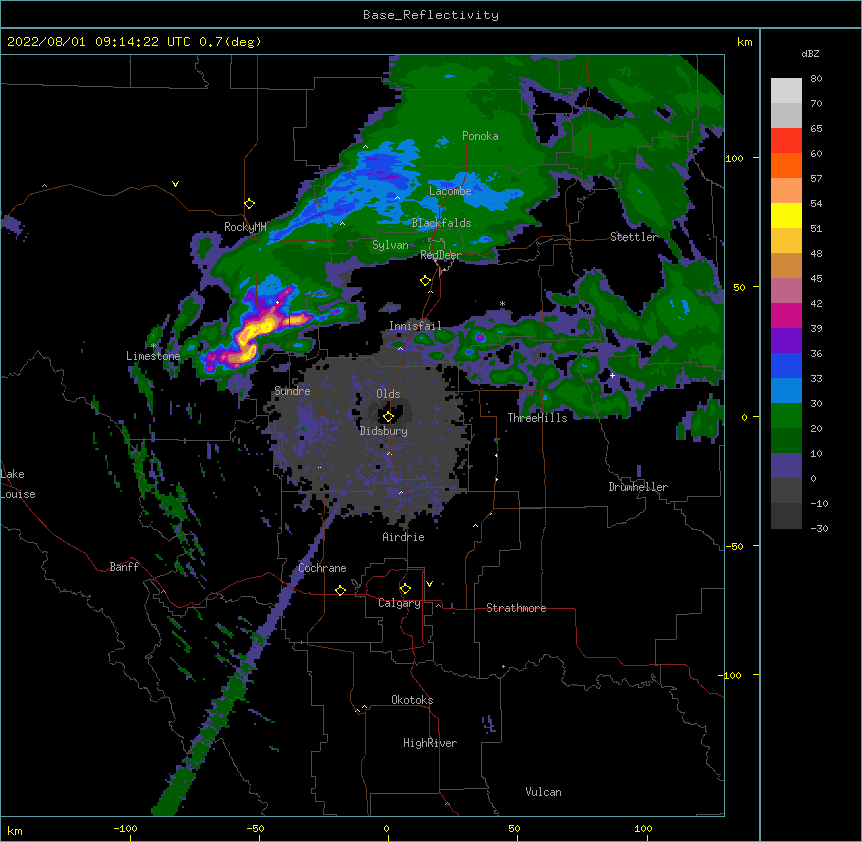862x842 pixels.
Task: Click the RedDeer city label
Action: [441, 255]
